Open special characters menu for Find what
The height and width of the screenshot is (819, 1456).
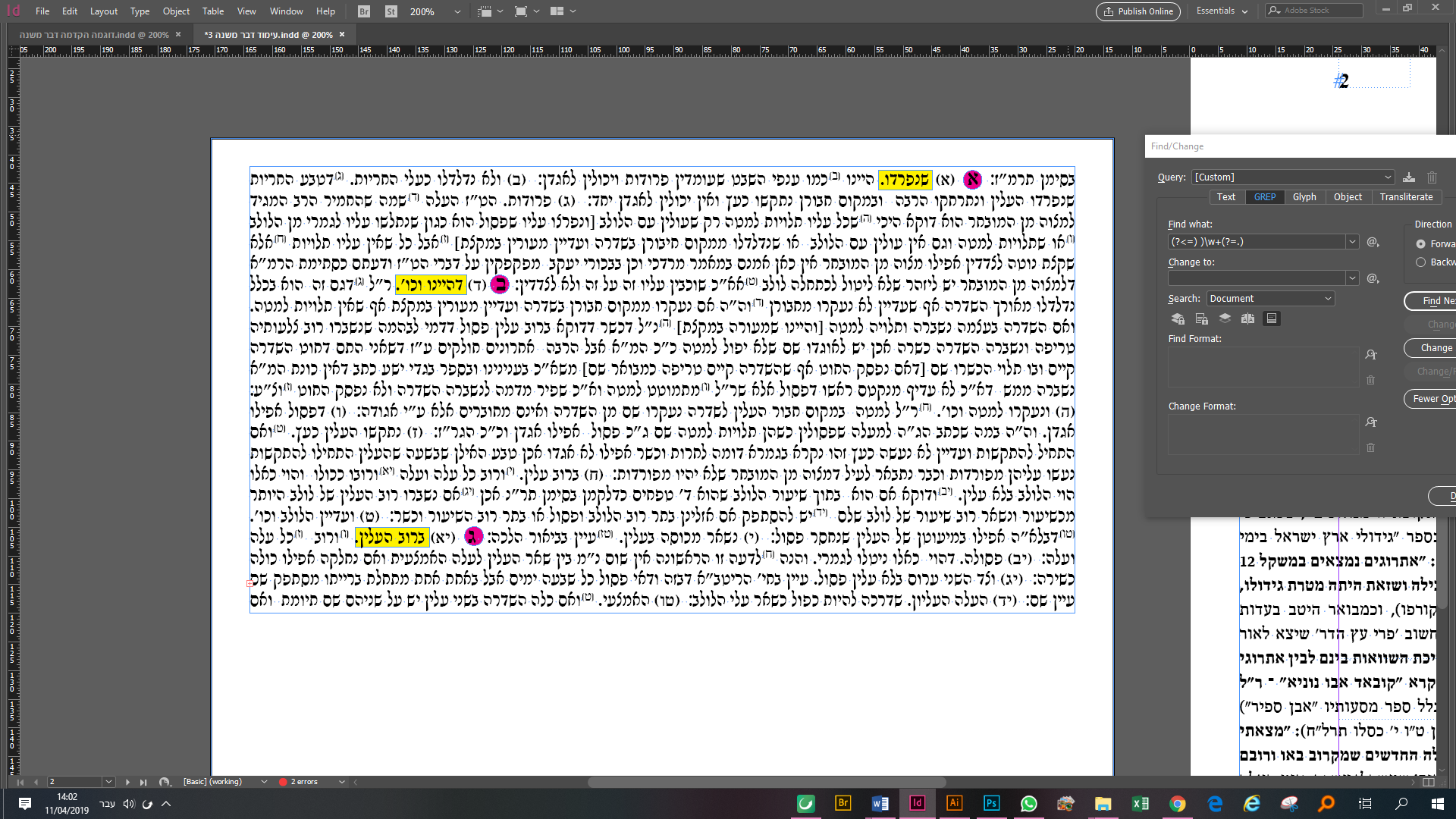pos(1373,242)
